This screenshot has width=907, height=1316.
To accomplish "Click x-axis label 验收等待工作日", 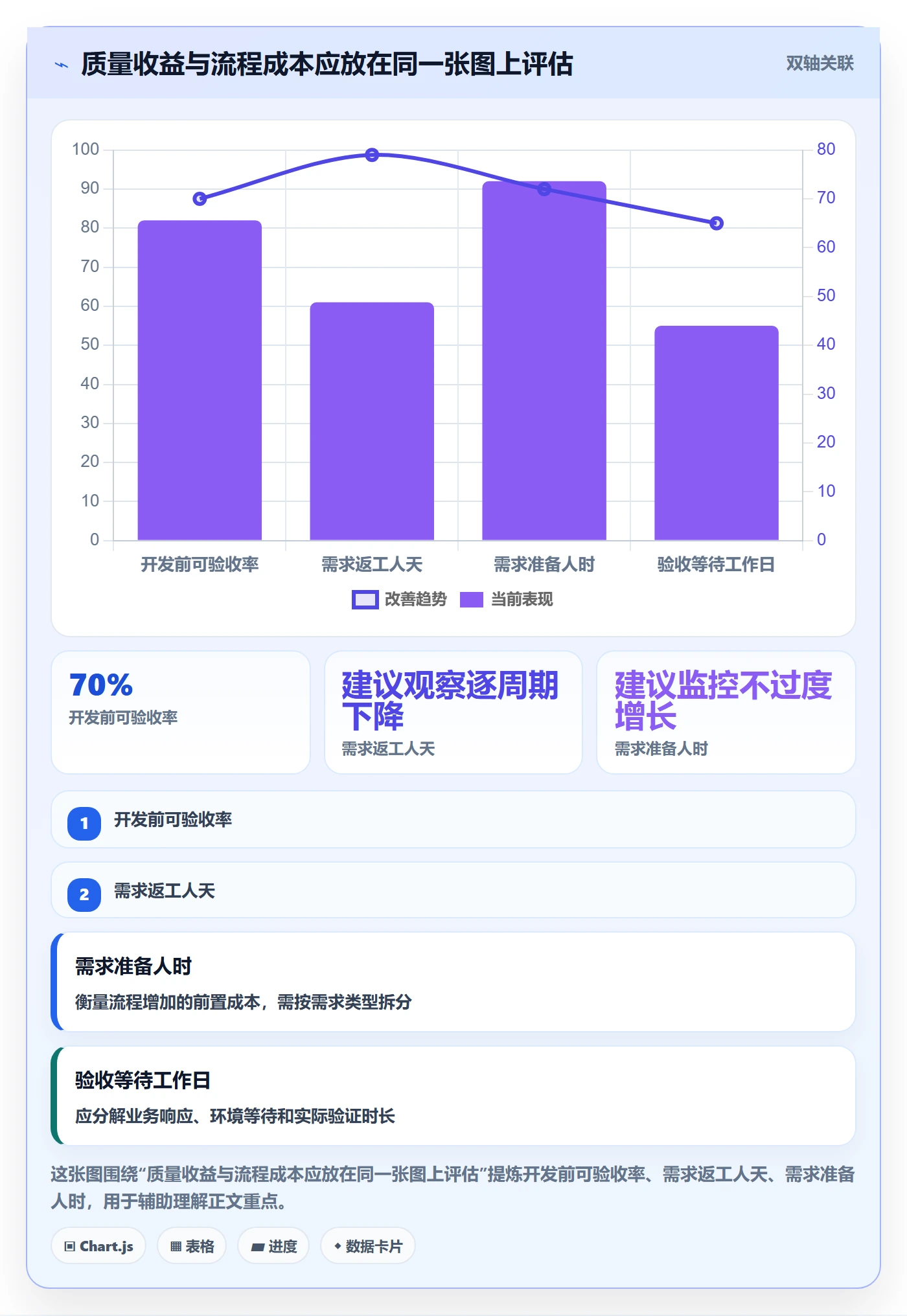I will (x=717, y=565).
